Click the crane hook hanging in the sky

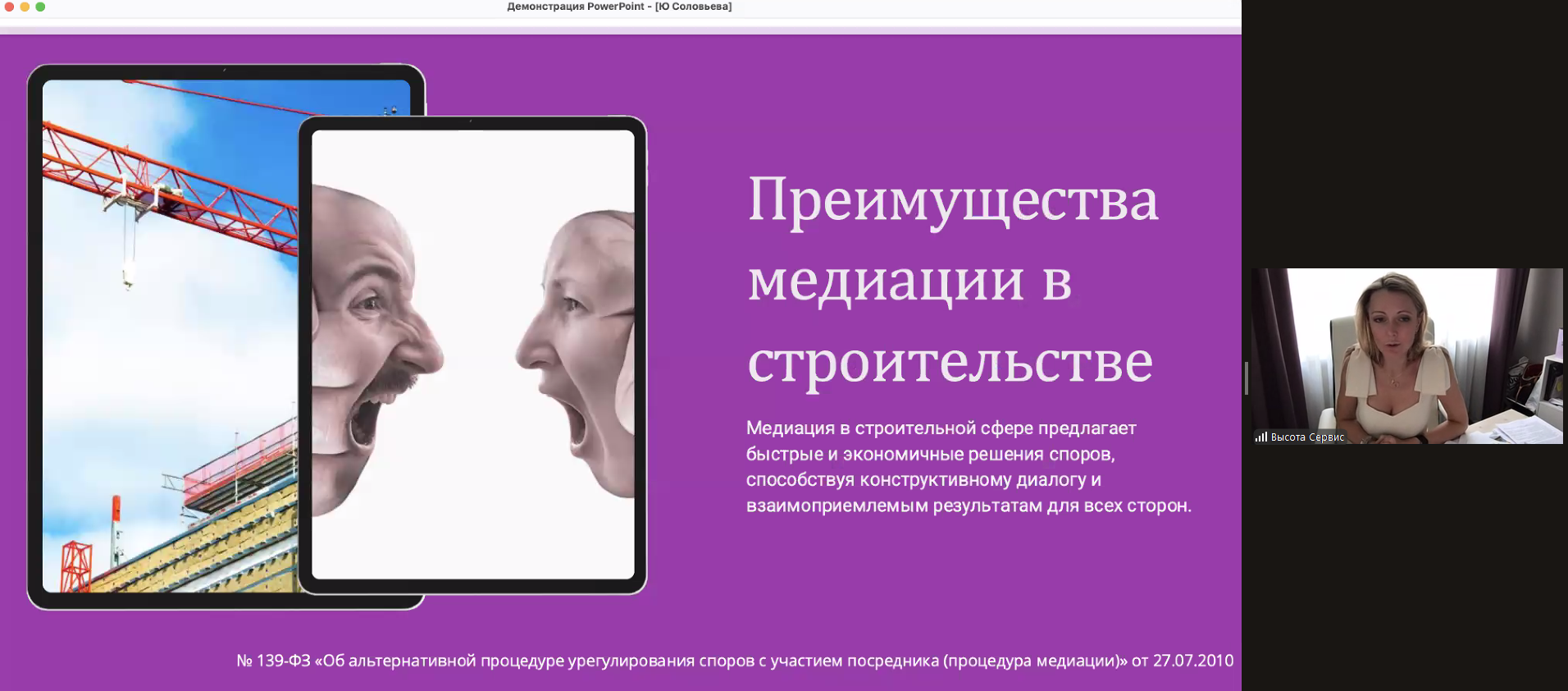point(128,275)
